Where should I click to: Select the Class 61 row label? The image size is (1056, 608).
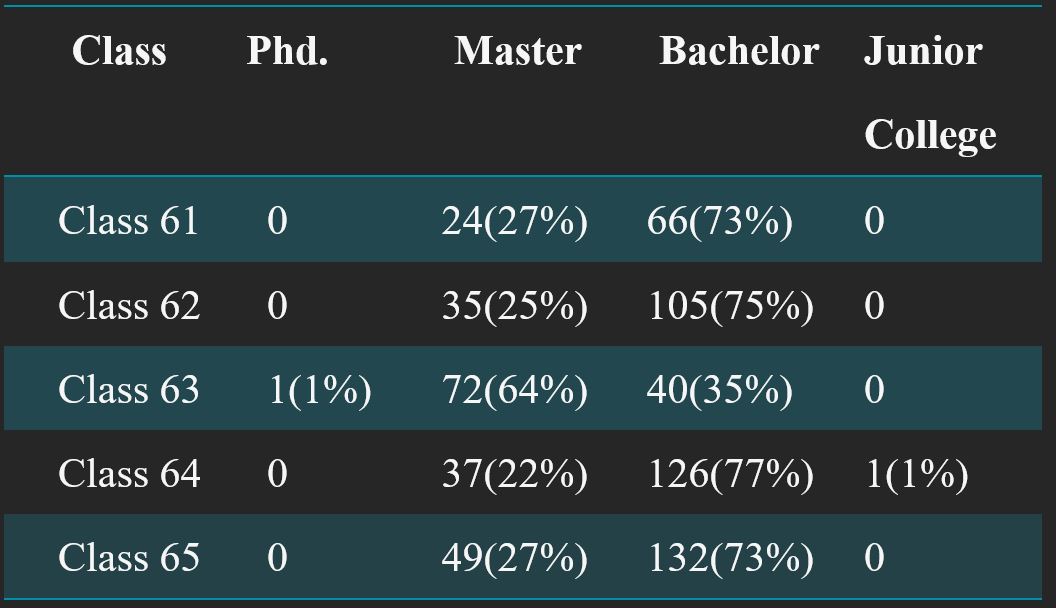[128, 221]
